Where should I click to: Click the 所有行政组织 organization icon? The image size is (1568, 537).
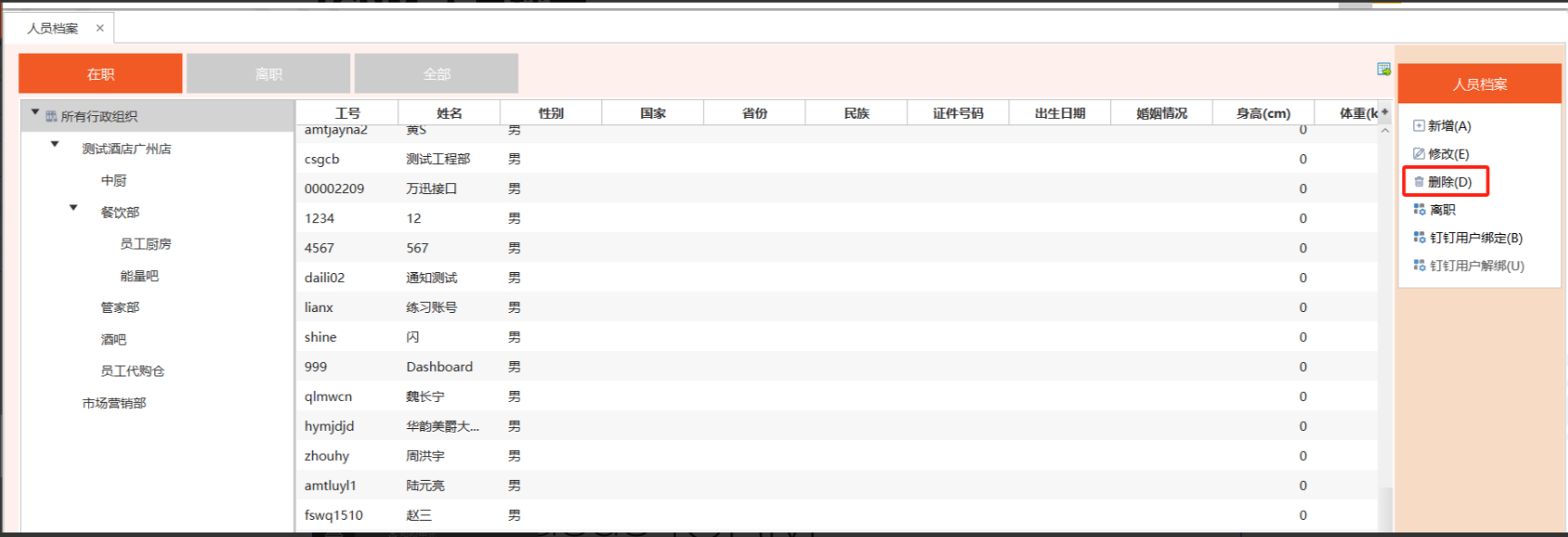[x=52, y=116]
